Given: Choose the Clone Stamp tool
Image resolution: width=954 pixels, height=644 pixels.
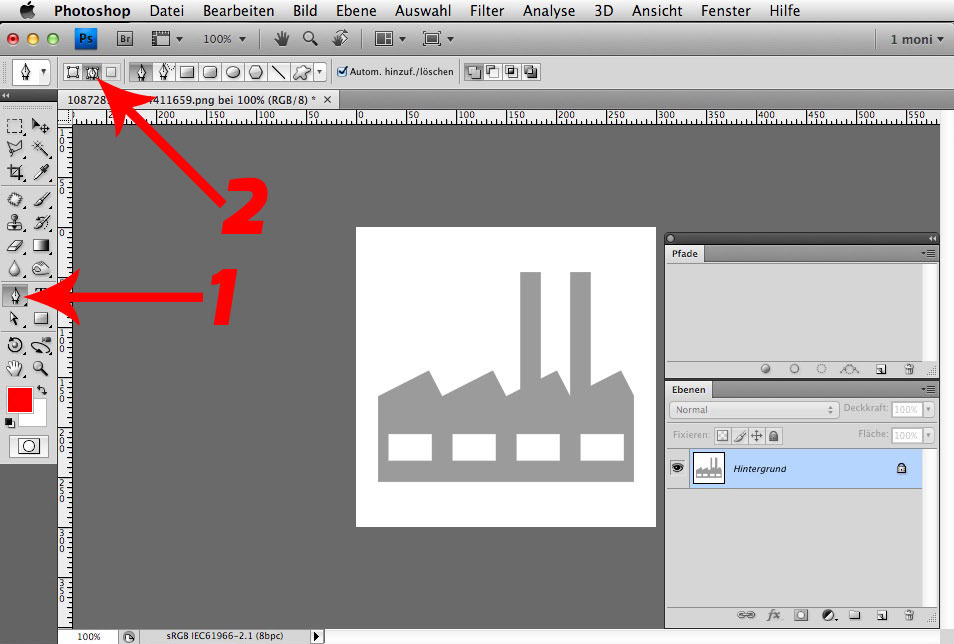Looking at the screenshot, I should (x=15, y=223).
